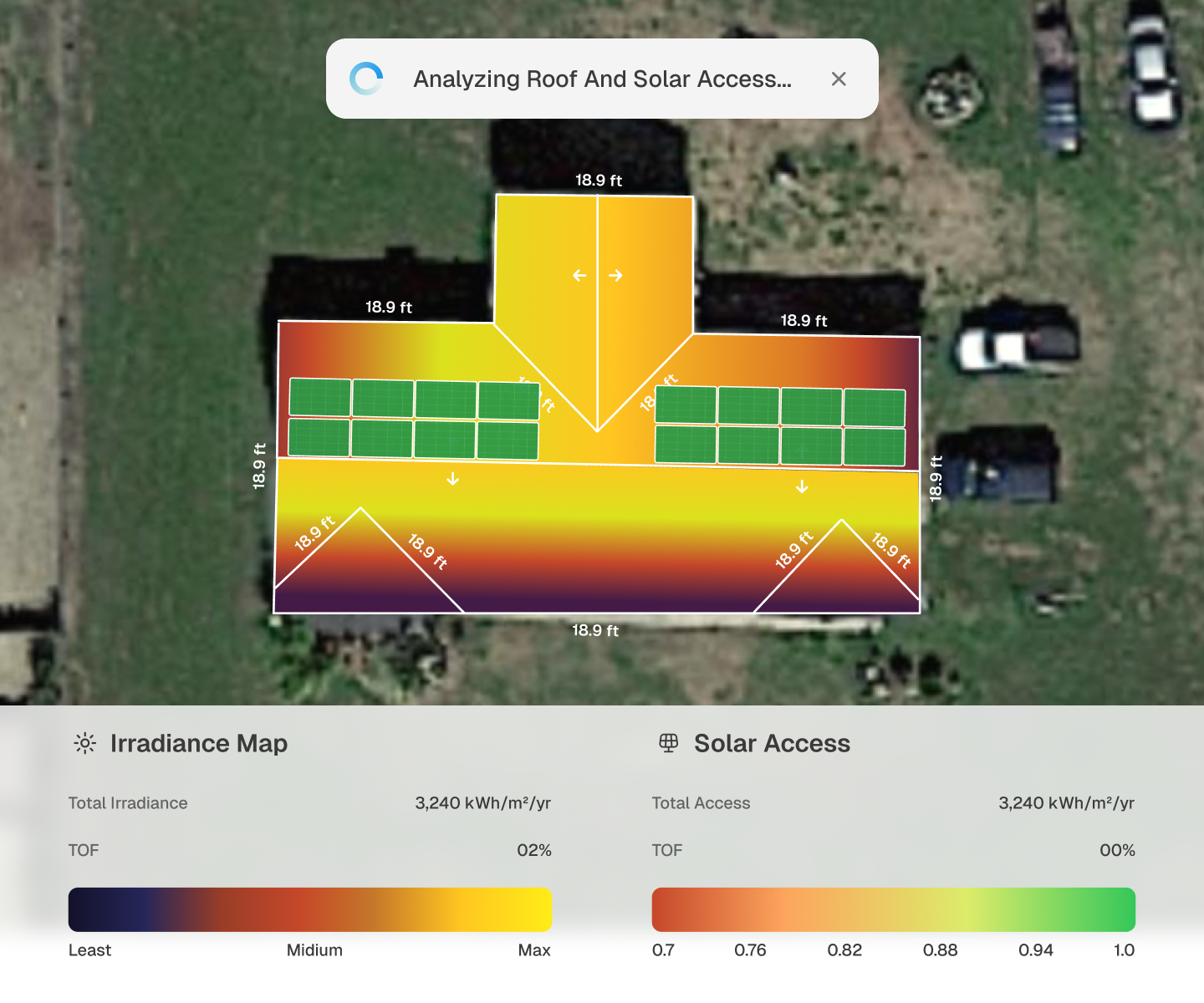Viewport: 1204px width, 1003px height.
Task: Dismiss the Analyzing Roof And Solar Access banner
Action: click(839, 79)
